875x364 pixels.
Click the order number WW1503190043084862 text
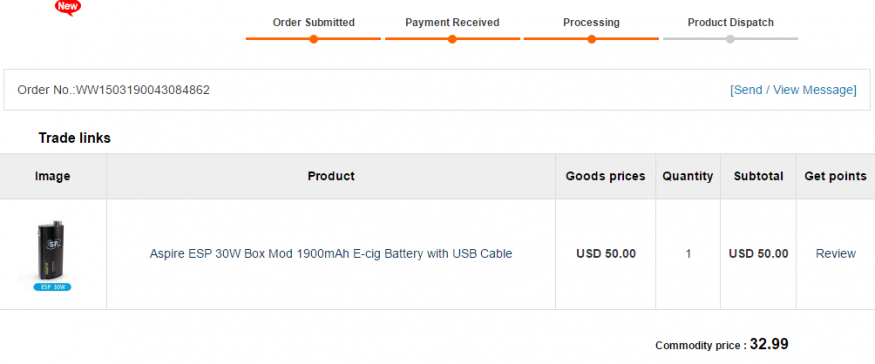(x=143, y=90)
